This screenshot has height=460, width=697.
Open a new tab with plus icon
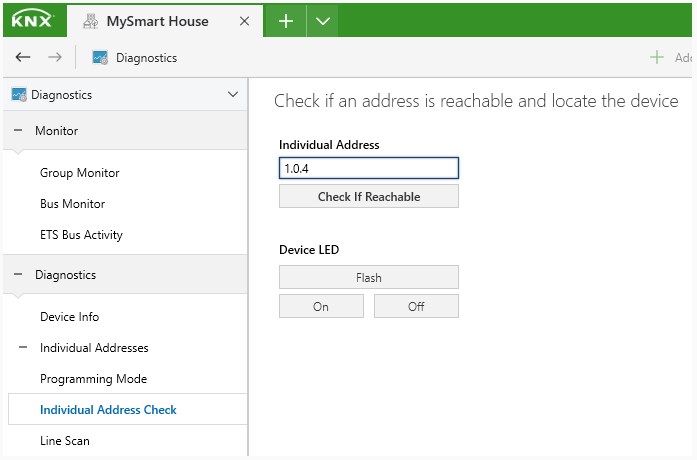point(285,21)
